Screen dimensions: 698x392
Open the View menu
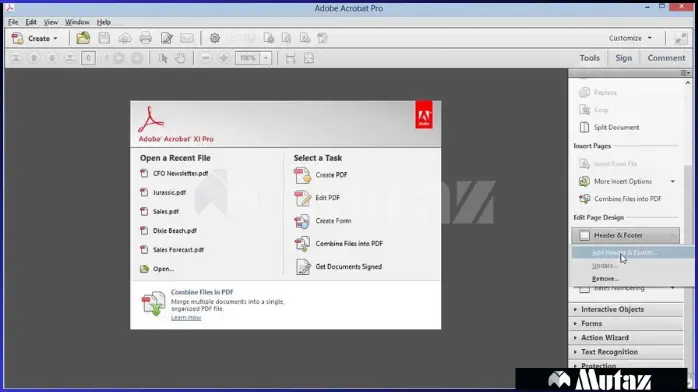point(51,22)
